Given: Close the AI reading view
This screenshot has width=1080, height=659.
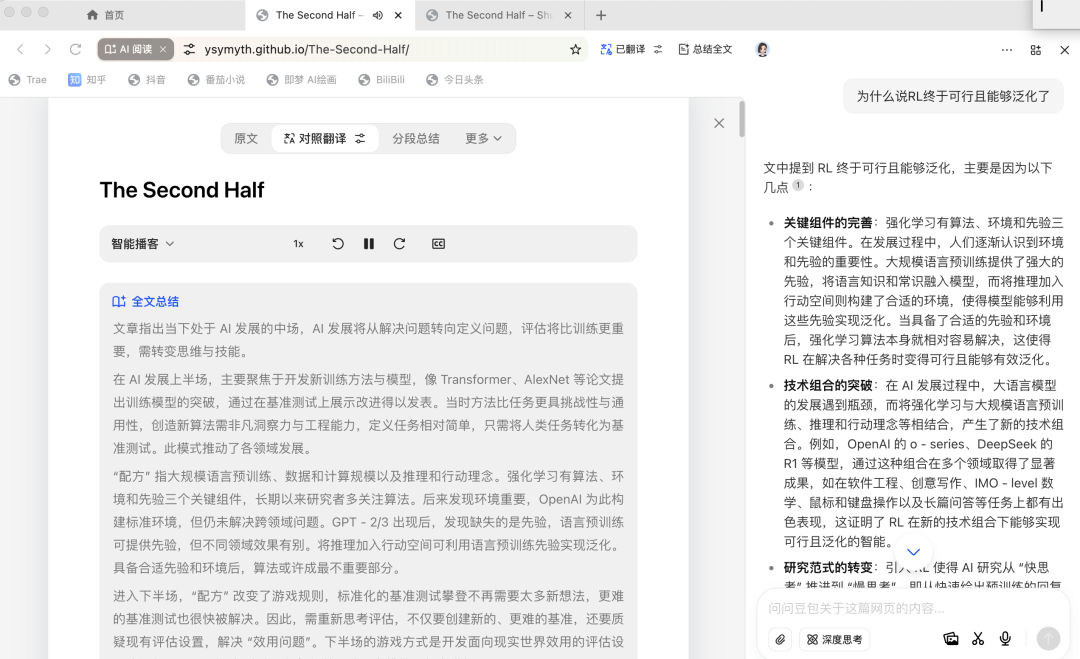Looking at the screenshot, I should pyautogui.click(x=719, y=123).
